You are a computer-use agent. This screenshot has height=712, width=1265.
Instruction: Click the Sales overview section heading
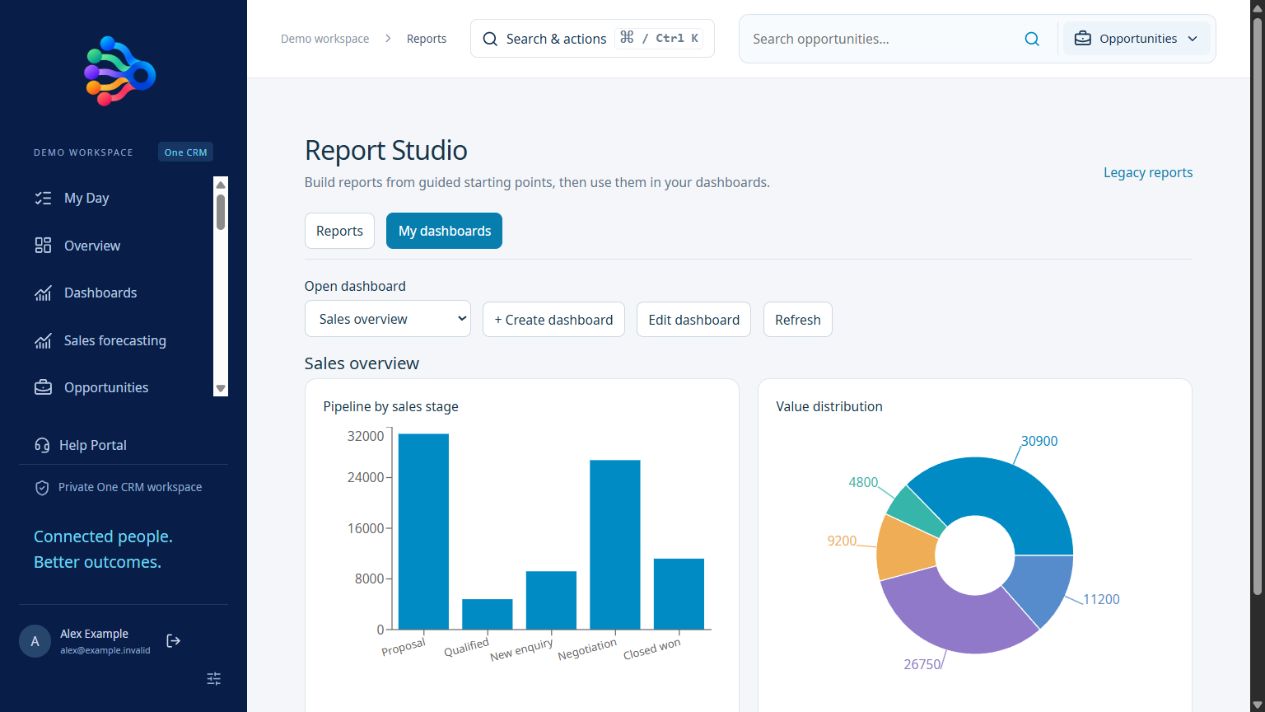[x=362, y=363]
